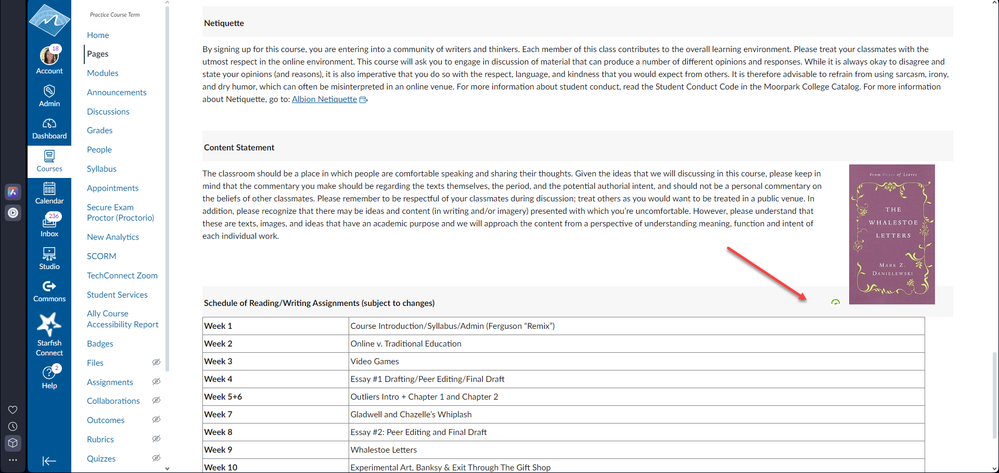Open the Help question mark icon
The height and width of the screenshot is (473, 999).
pyautogui.click(x=49, y=374)
